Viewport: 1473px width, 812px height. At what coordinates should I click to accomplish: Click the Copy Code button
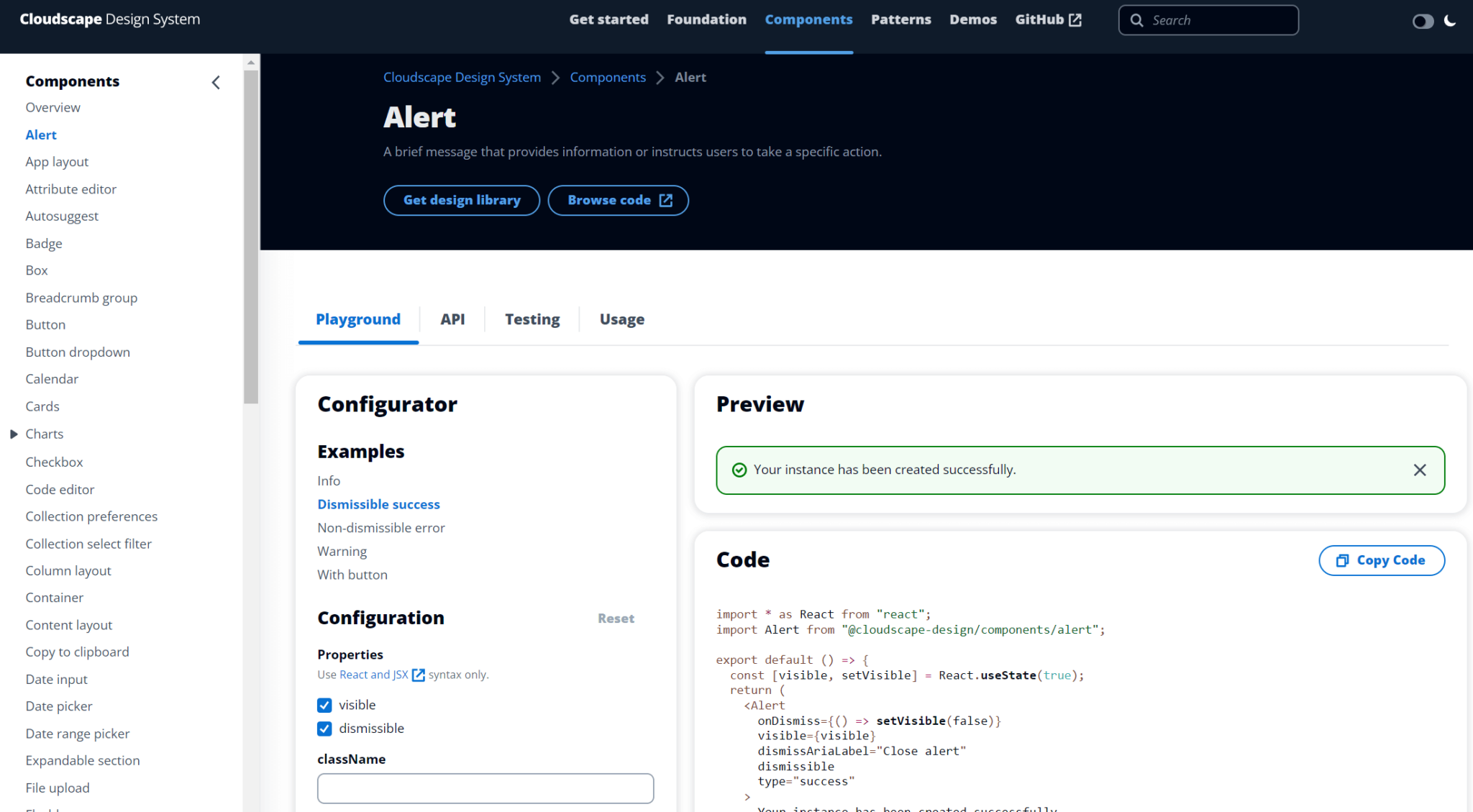pos(1381,560)
